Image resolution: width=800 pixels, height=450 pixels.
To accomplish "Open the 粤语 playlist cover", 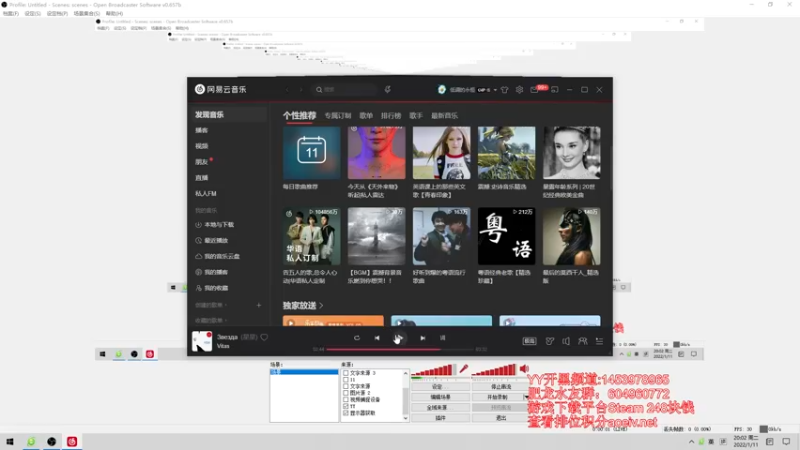I will point(507,236).
